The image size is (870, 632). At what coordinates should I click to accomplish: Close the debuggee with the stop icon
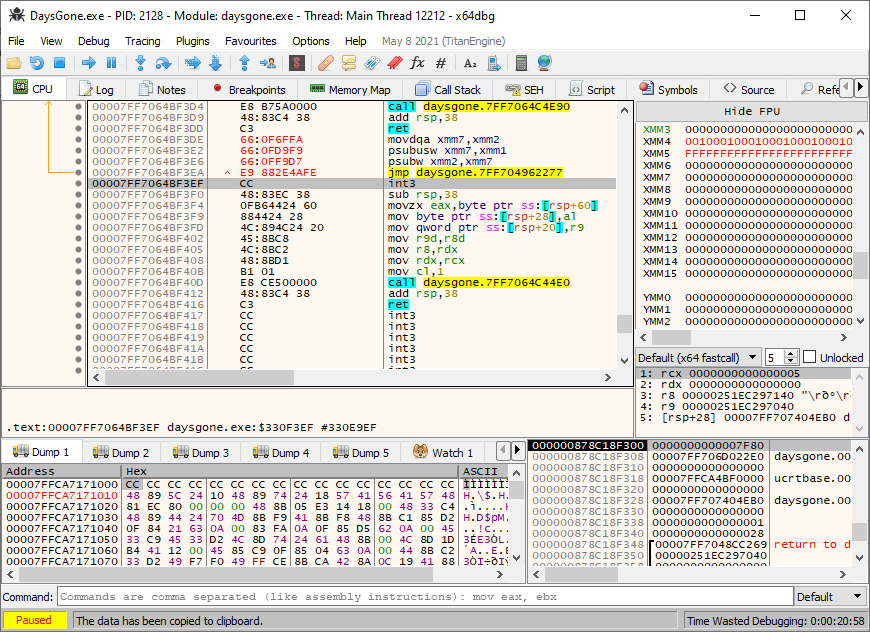point(60,62)
